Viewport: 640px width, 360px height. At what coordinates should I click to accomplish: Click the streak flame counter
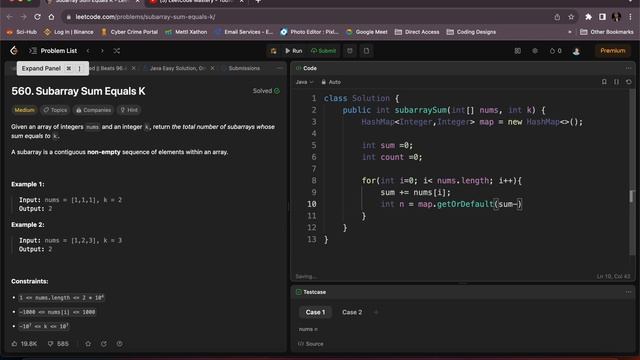click(556, 51)
